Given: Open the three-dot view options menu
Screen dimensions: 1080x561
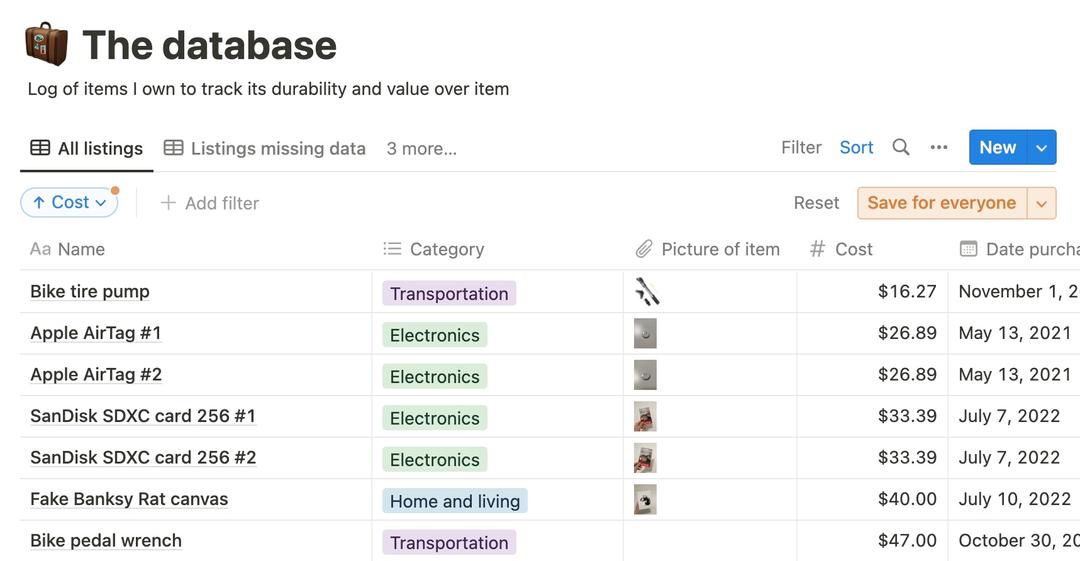Looking at the screenshot, I should (939, 148).
